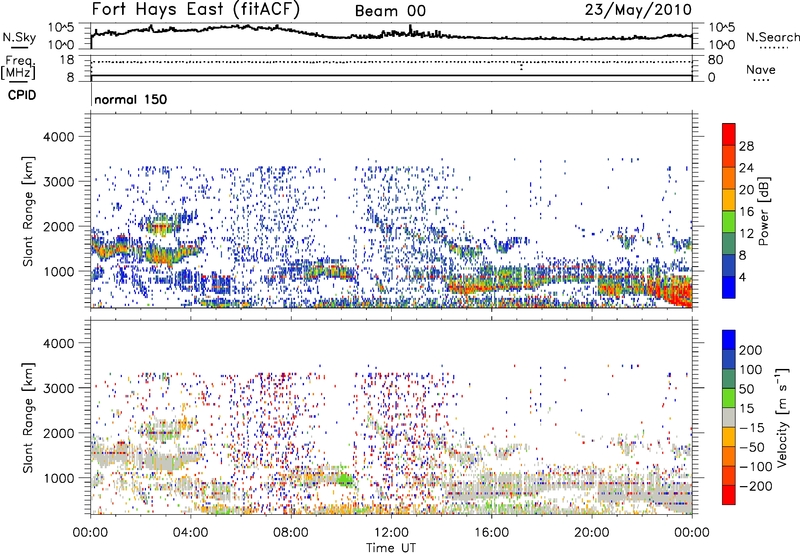
Task: Click the '1000' tick on the velocity panel axis
Action: tap(58, 478)
